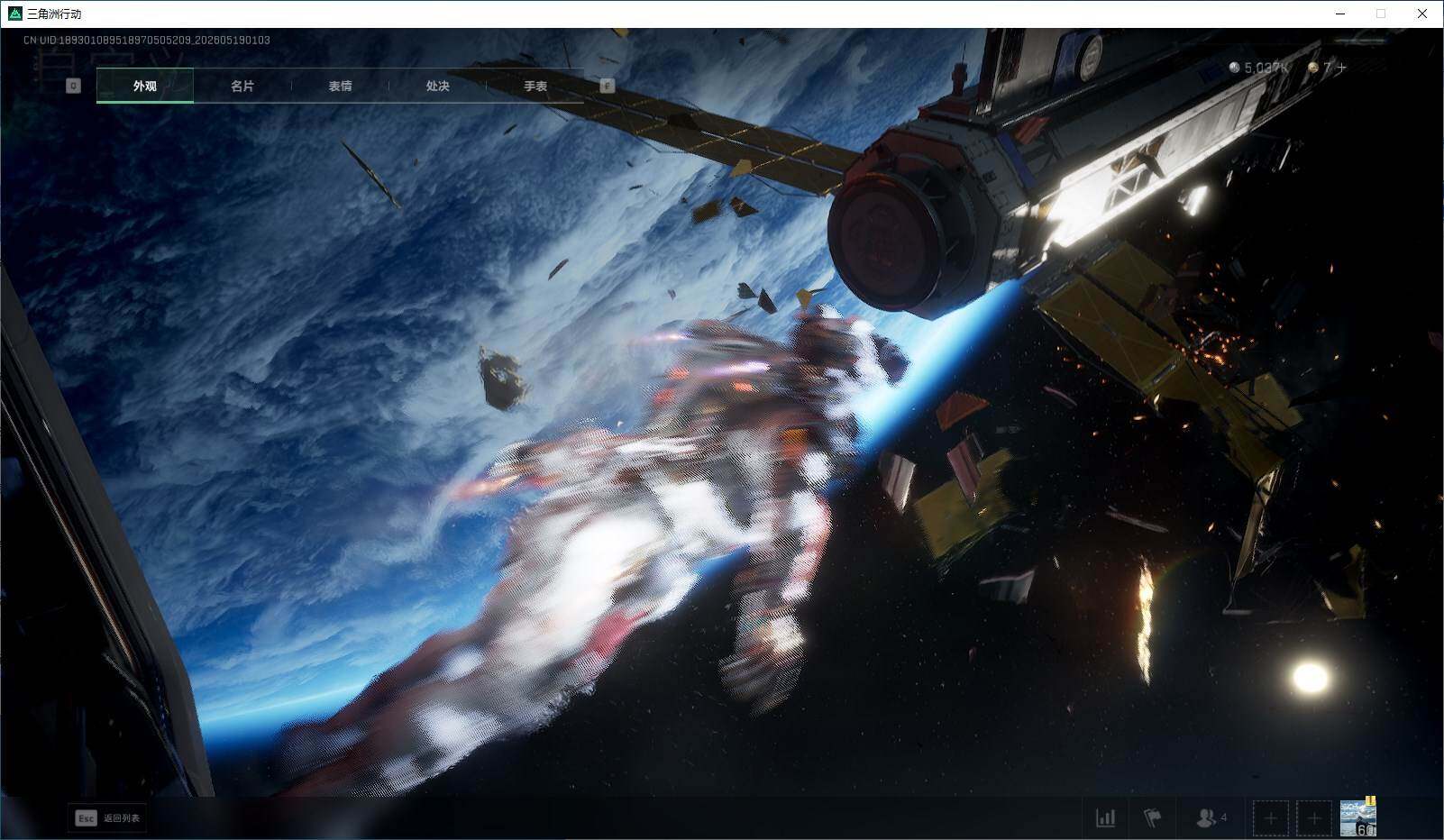Switch to the 手表 tab
Image resolution: width=1444 pixels, height=840 pixels.
[x=535, y=86]
